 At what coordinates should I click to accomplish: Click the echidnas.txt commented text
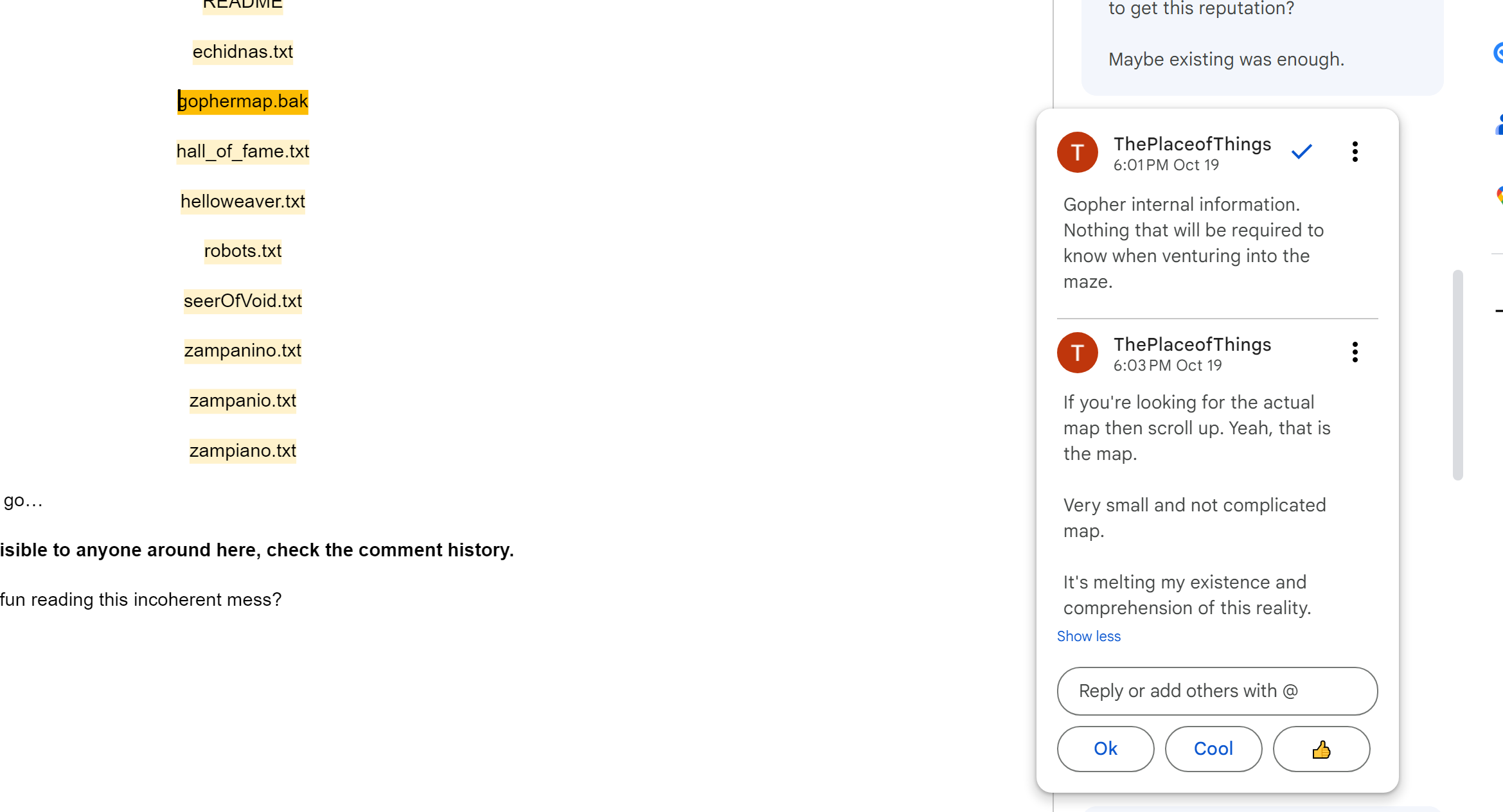click(243, 52)
